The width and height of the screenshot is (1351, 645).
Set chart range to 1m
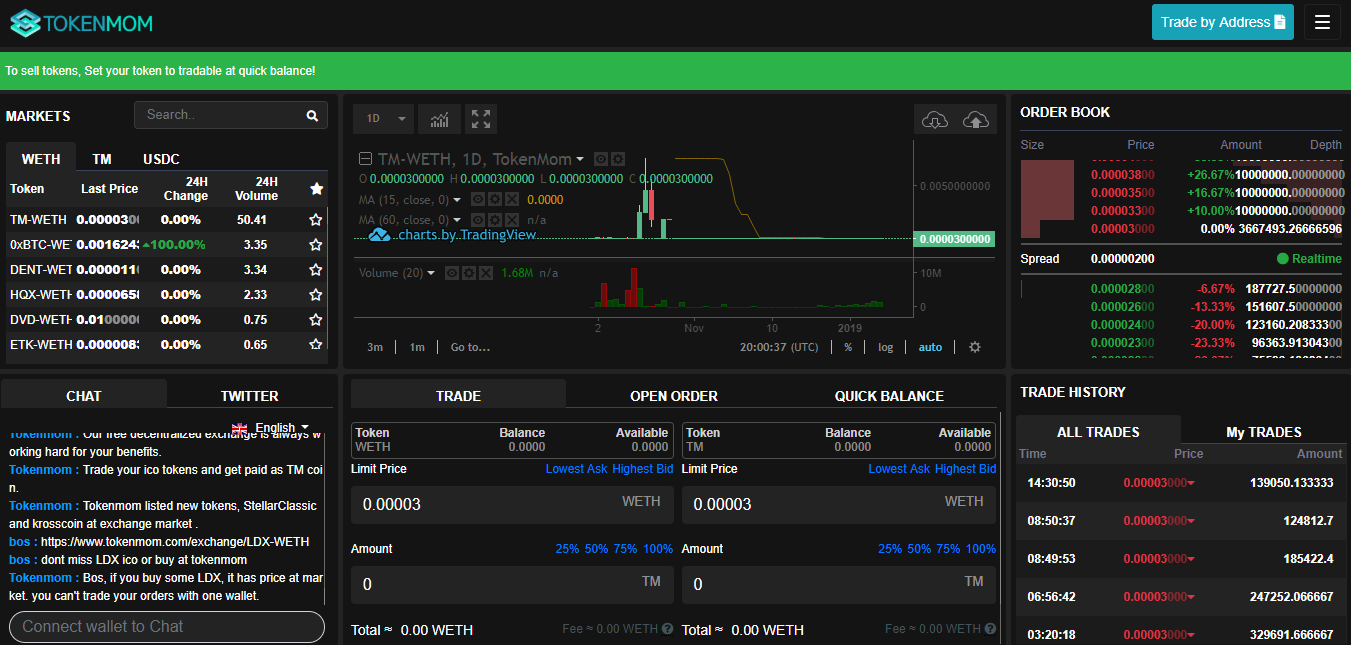tap(417, 347)
